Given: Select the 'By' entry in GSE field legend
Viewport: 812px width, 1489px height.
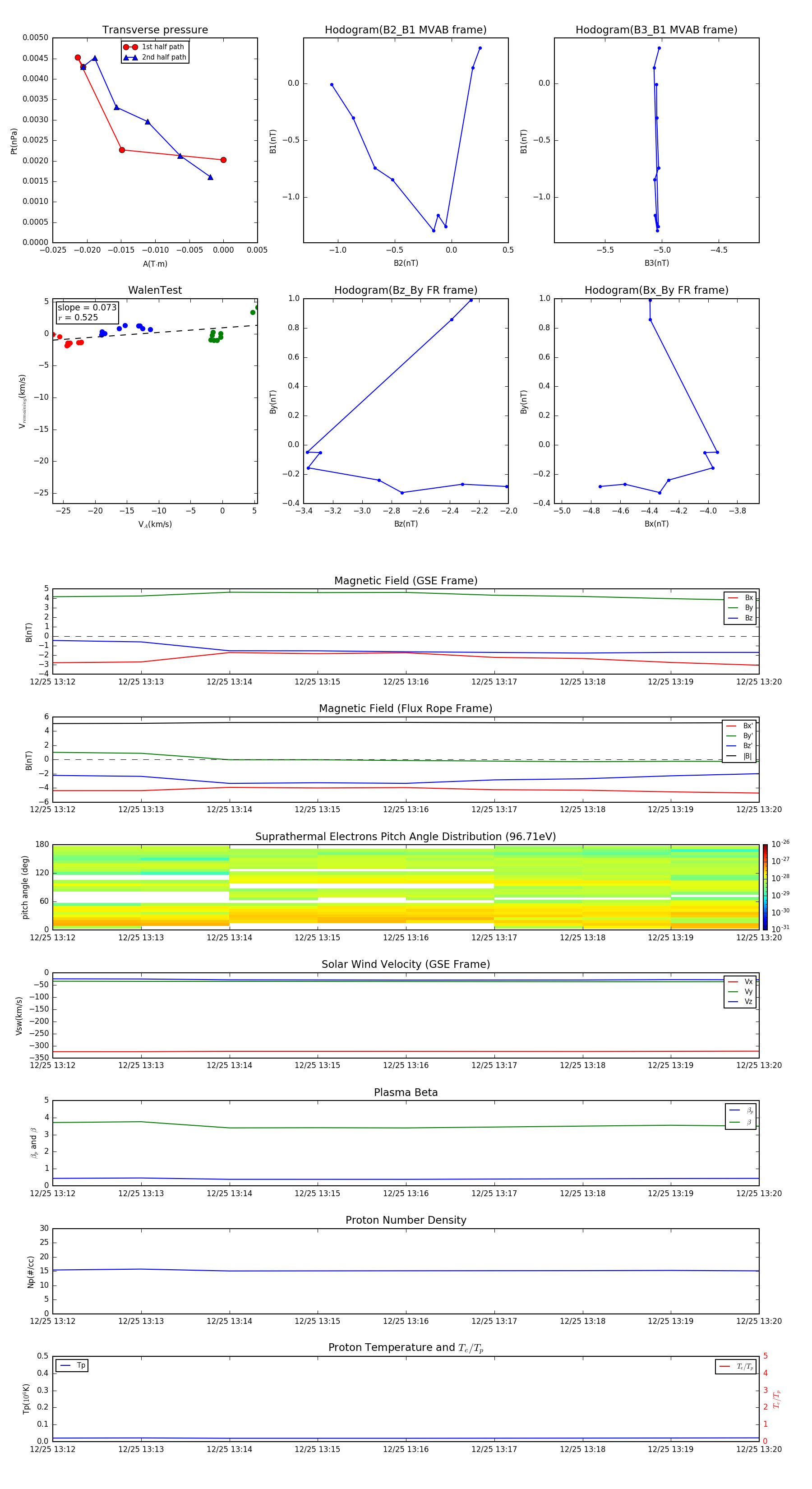Looking at the screenshot, I should 740,607.
